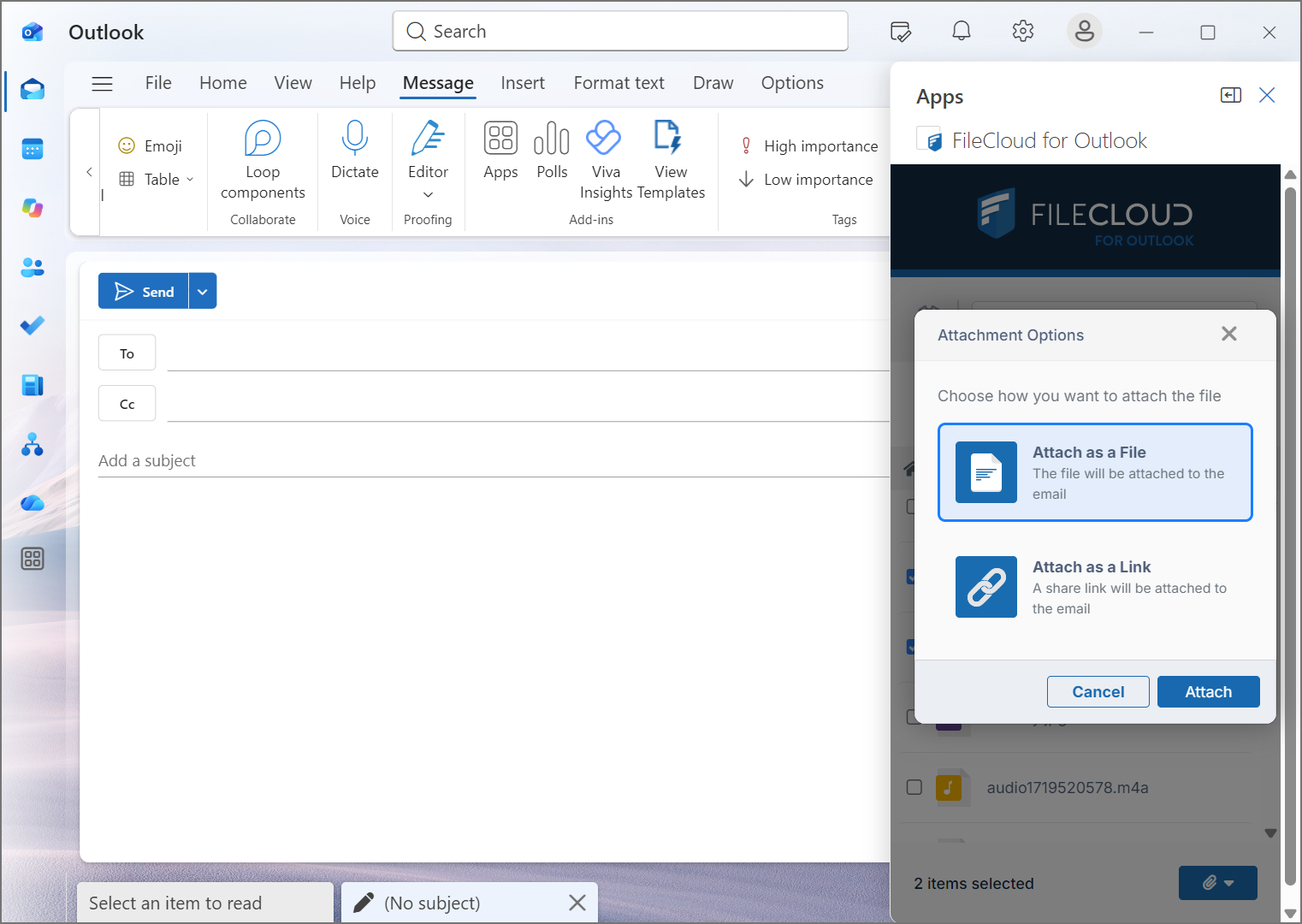Open the Help tab
Viewport: 1302px width, 924px height.
[358, 83]
